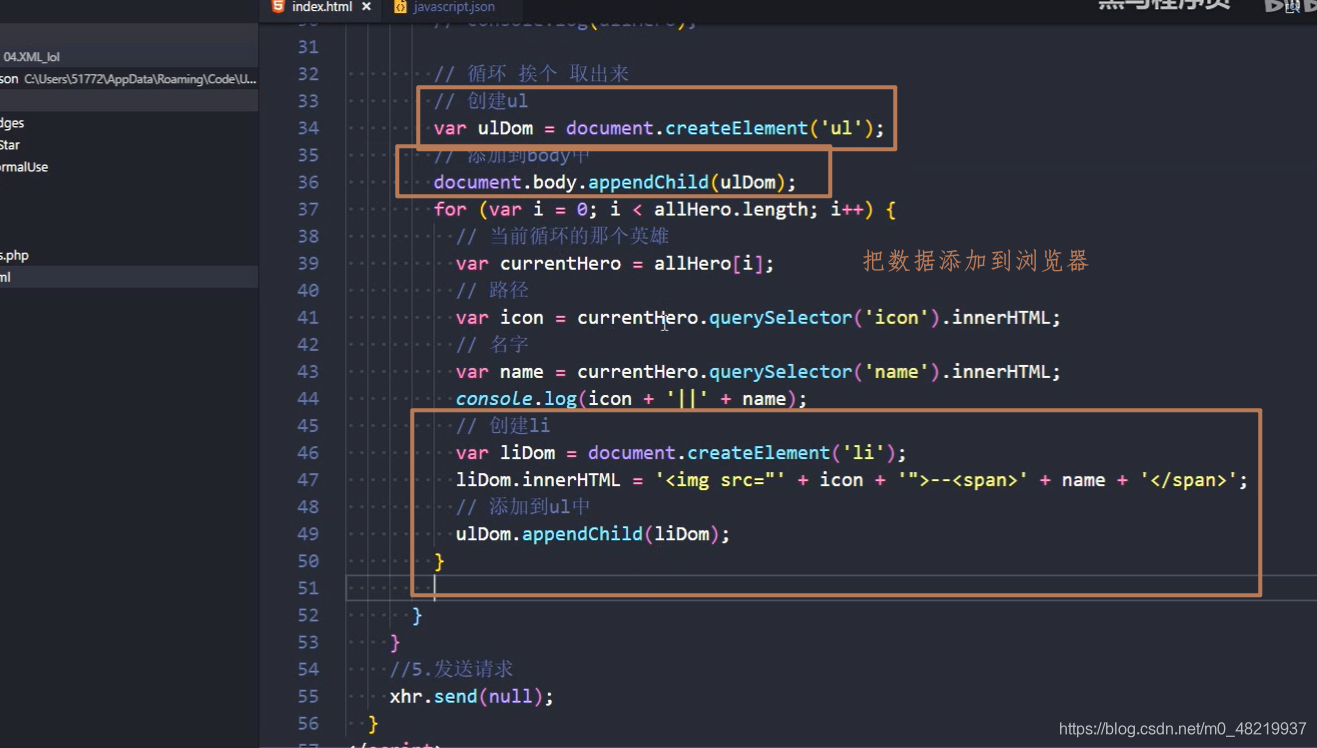Click 'allHero.length' in the for loop
1317x748 pixels.
(731, 209)
